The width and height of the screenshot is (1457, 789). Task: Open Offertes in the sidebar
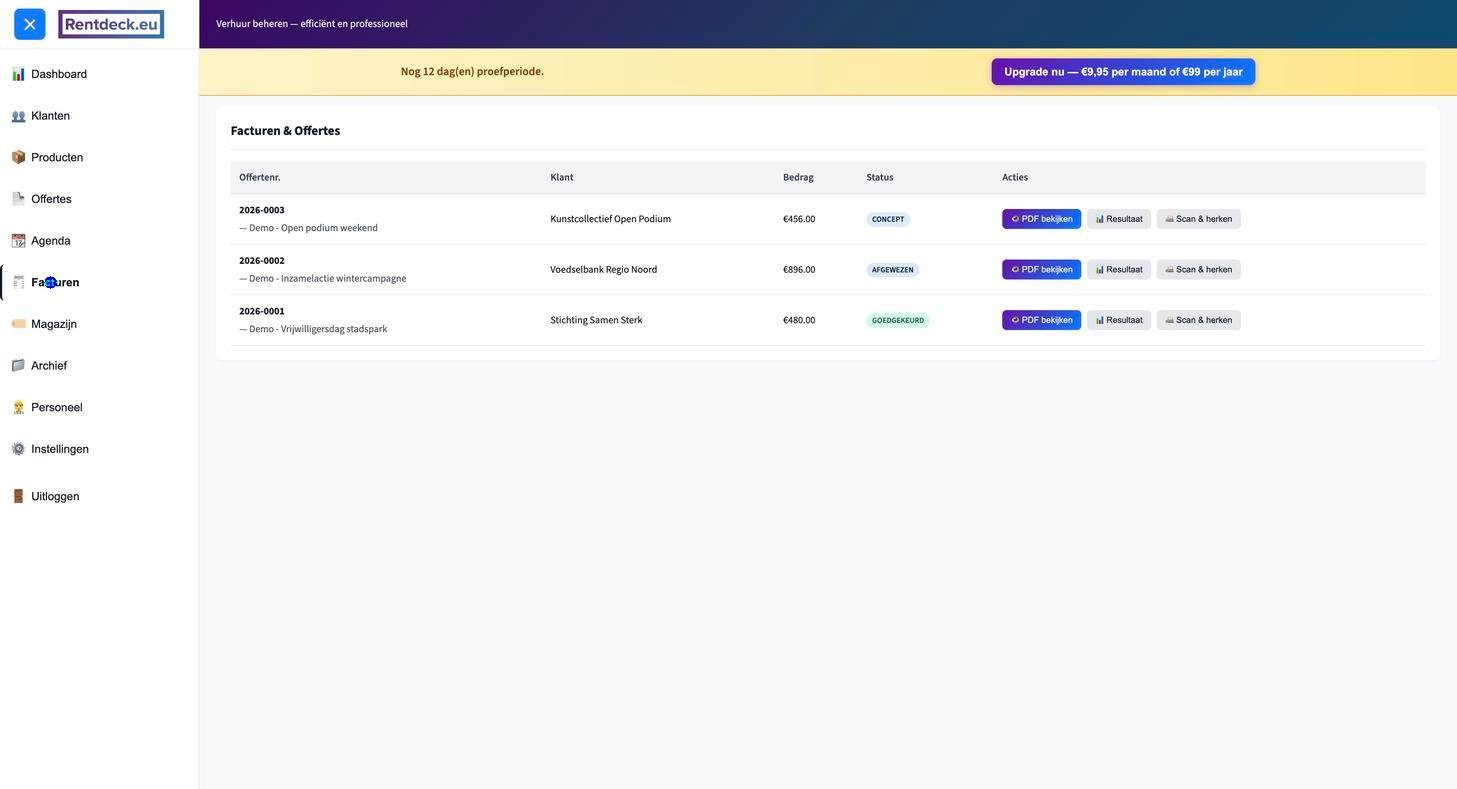pos(51,199)
